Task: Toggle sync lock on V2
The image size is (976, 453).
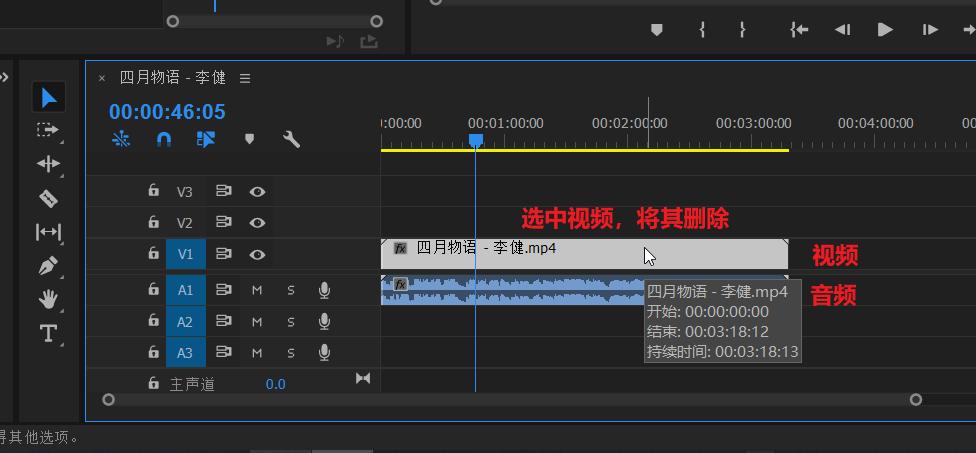Action: (223, 222)
